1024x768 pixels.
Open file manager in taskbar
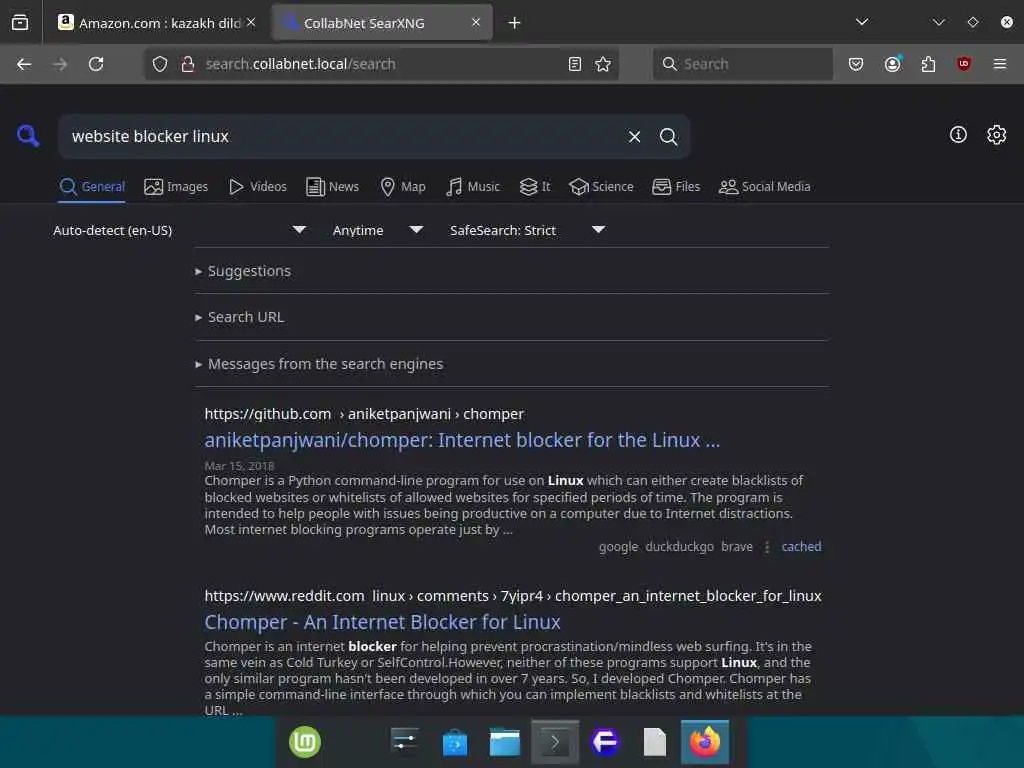tap(505, 743)
